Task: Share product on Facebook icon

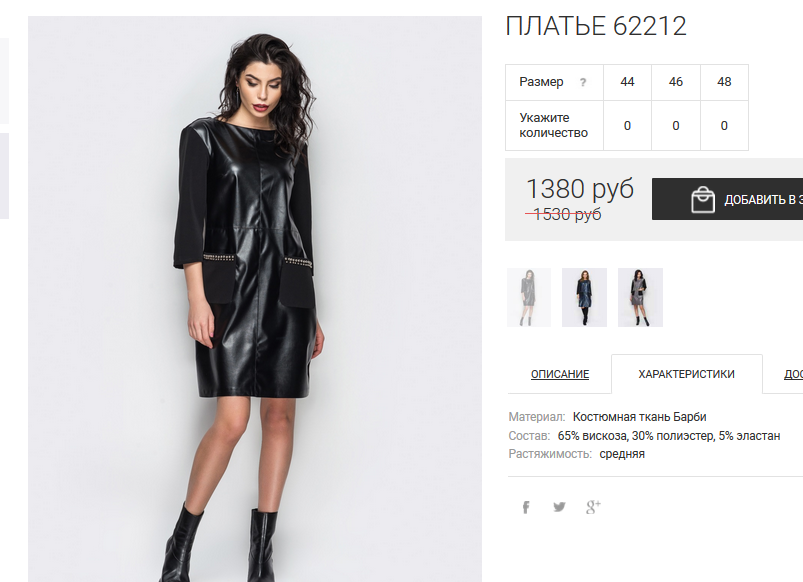Action: 525,507
